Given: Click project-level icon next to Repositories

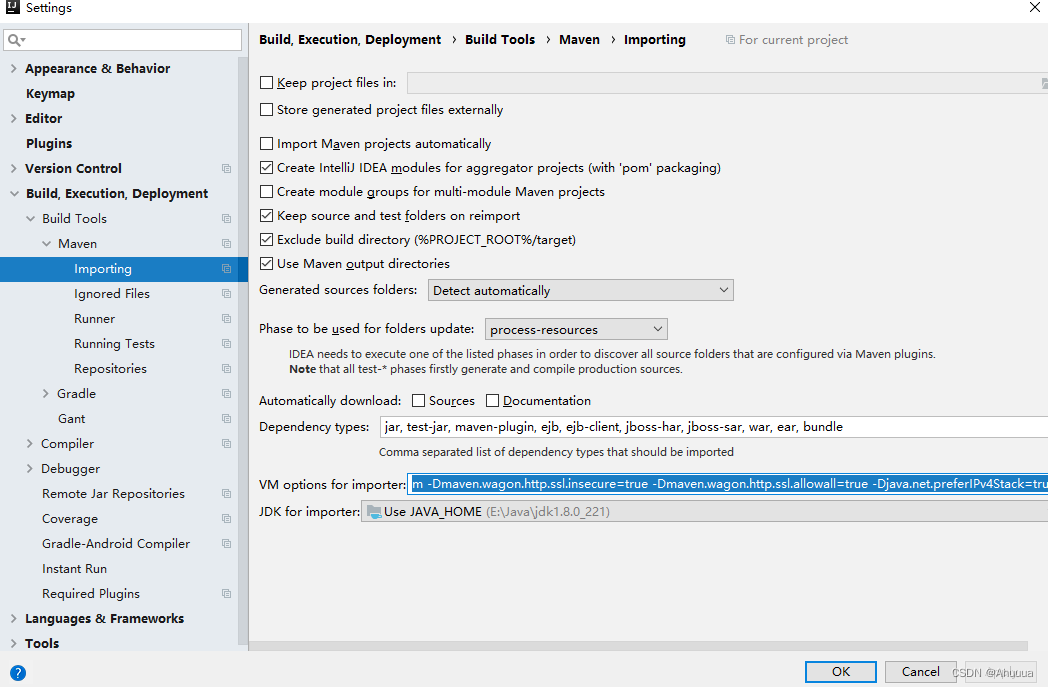Looking at the screenshot, I should [227, 368].
